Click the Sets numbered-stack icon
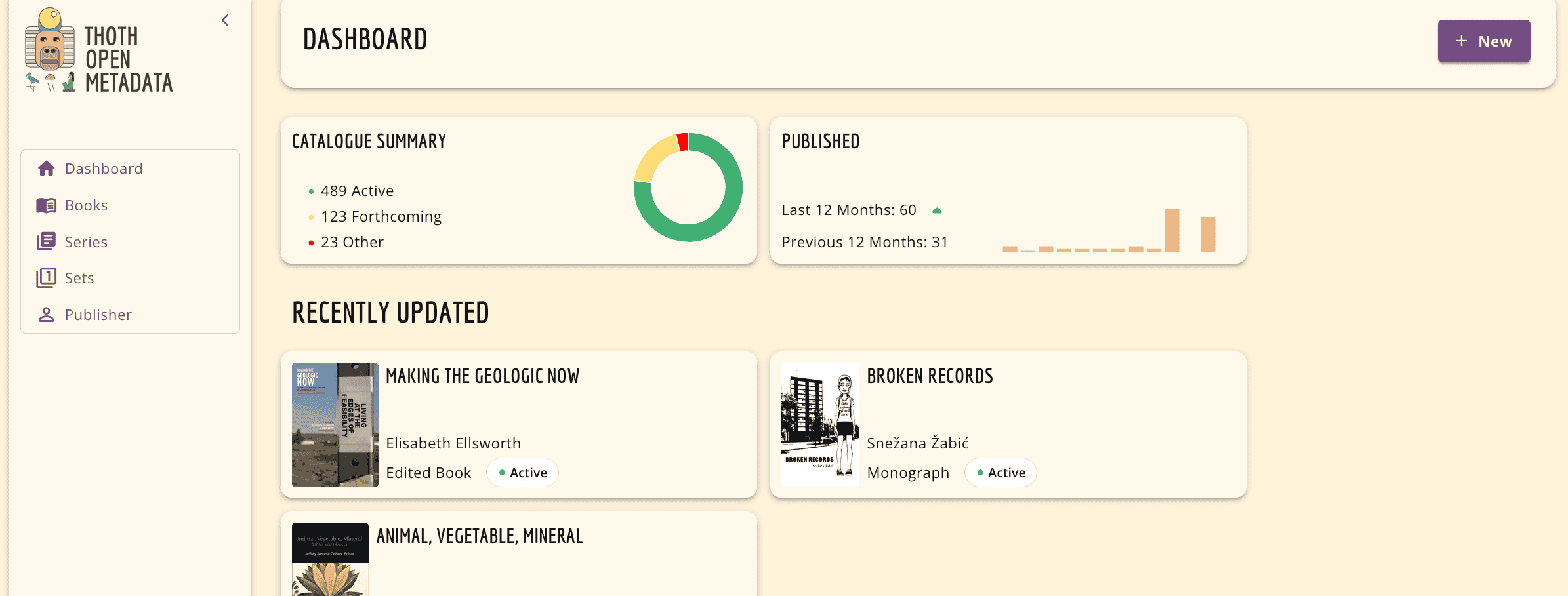This screenshot has height=596, width=1568. (46, 278)
